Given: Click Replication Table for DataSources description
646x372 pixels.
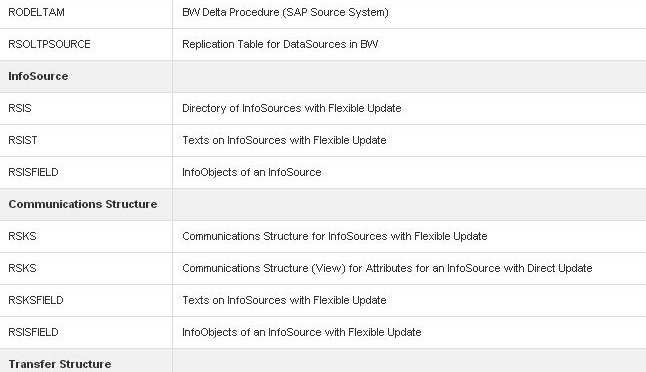Looking at the screenshot, I should pyautogui.click(x=280, y=44).
